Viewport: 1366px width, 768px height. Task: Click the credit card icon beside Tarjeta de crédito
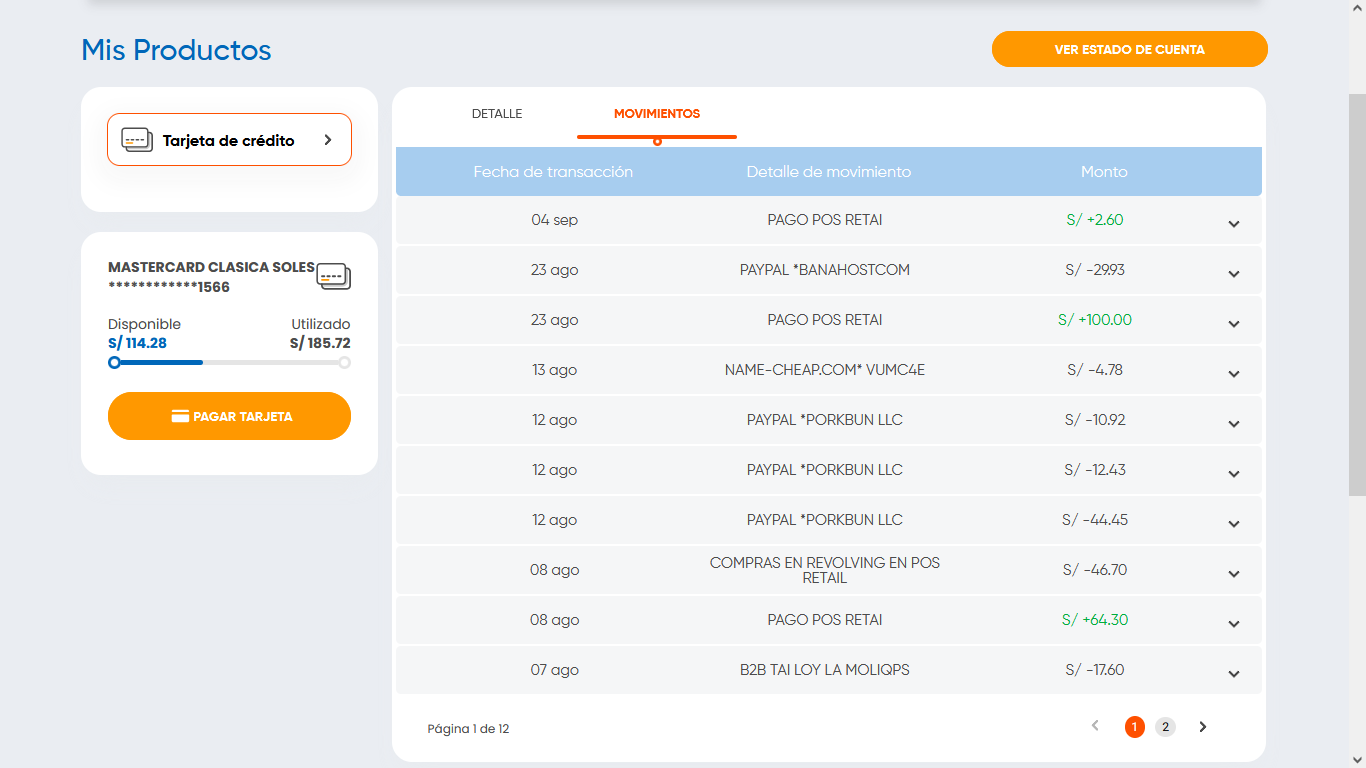[137, 140]
